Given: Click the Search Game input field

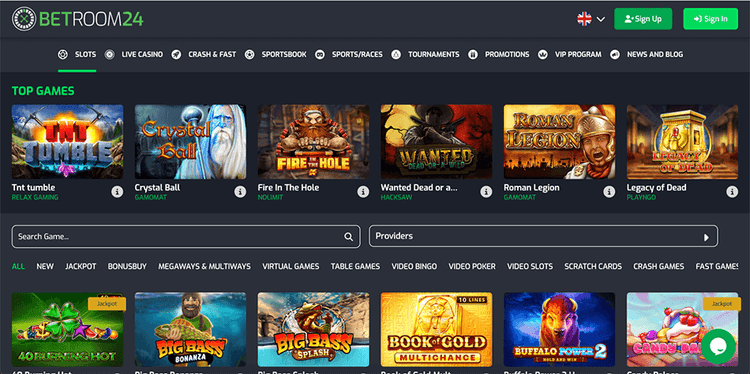Looking at the screenshot, I should pos(186,236).
